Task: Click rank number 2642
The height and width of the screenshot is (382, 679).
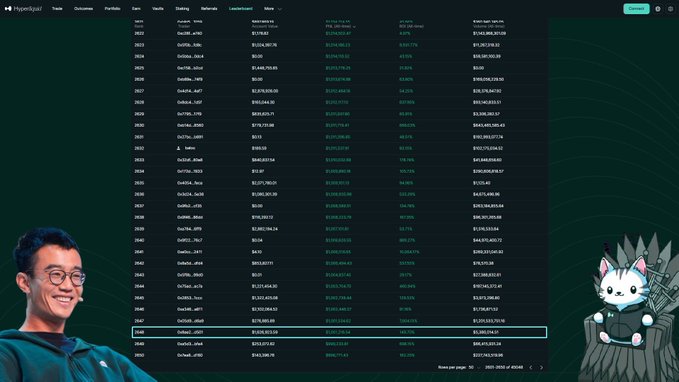Action: [x=139, y=263]
